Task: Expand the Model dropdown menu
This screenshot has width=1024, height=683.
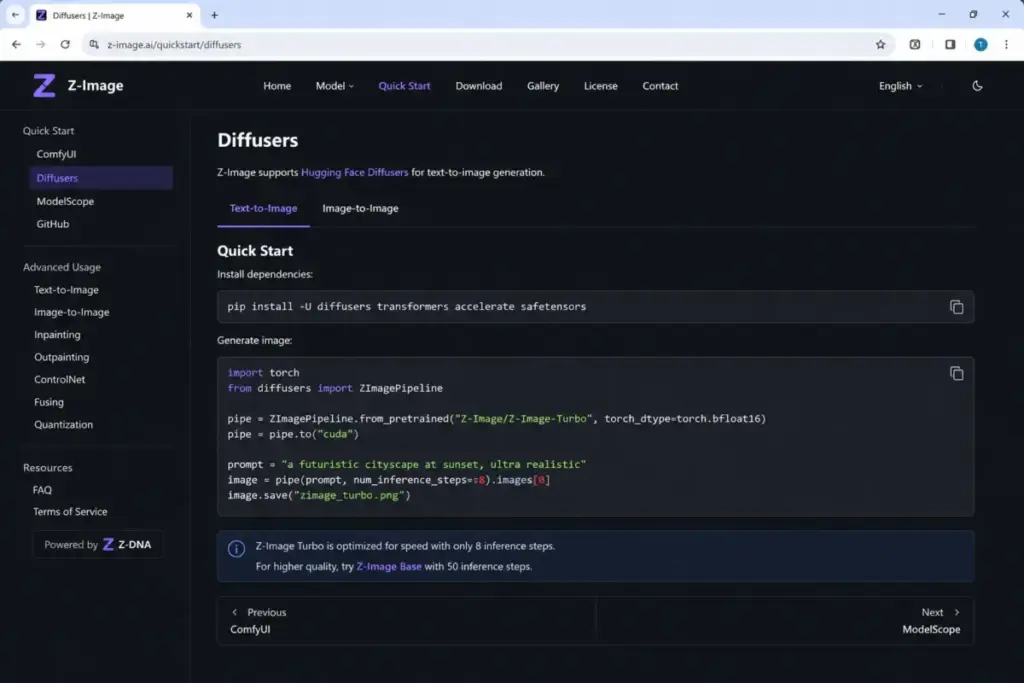Action: coord(334,86)
